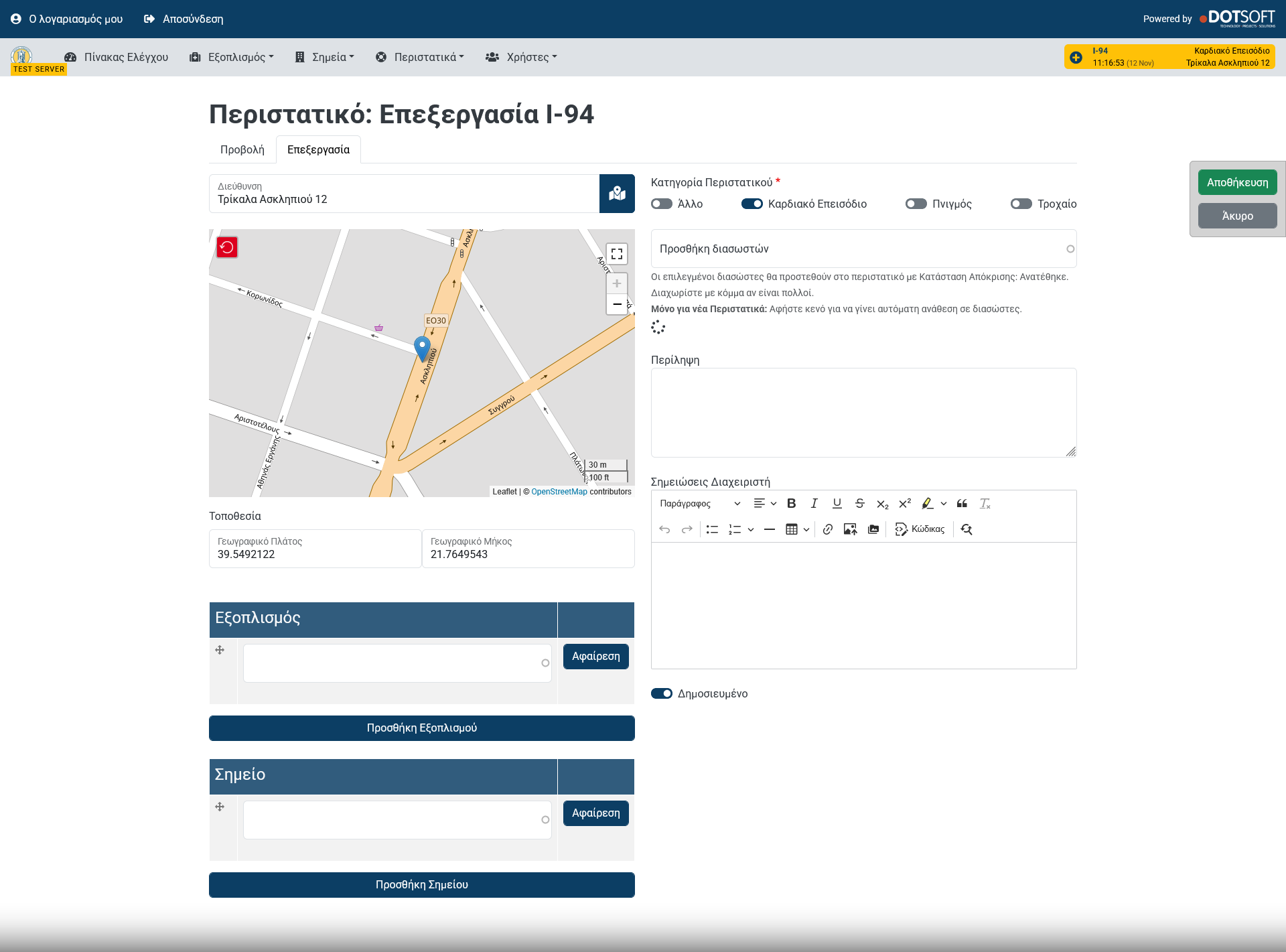
Task: Click the green Αποθήκευση button
Action: coord(1237,182)
